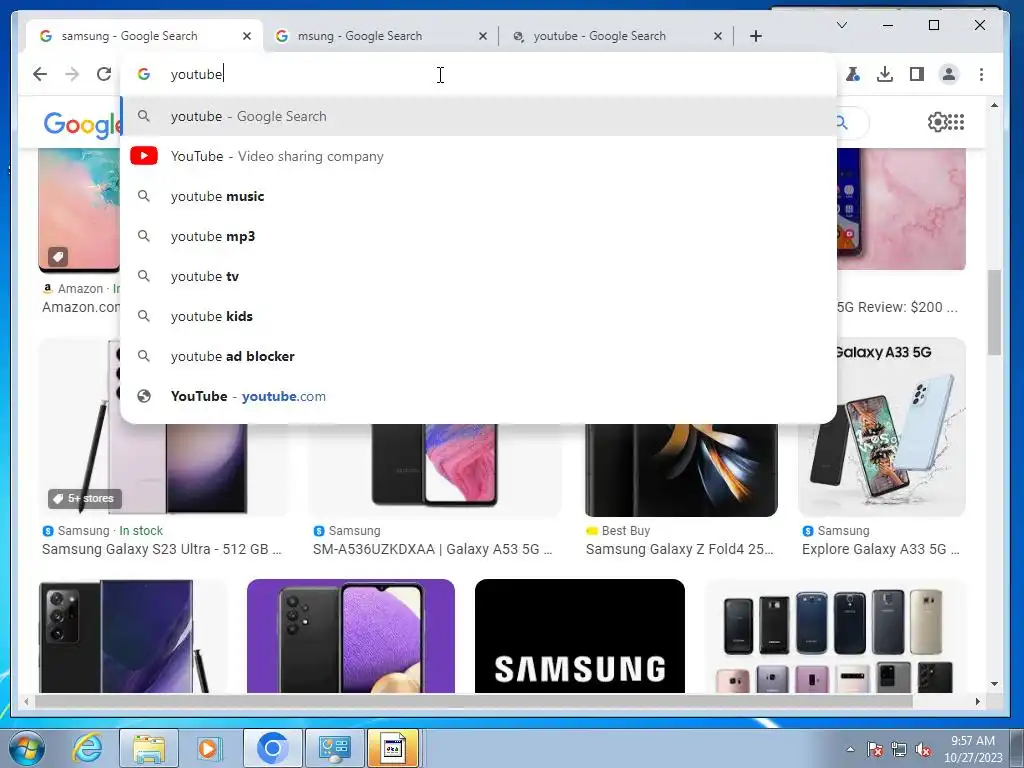Click the blue page search magnifier
This screenshot has height=768, width=1024.
(x=841, y=122)
